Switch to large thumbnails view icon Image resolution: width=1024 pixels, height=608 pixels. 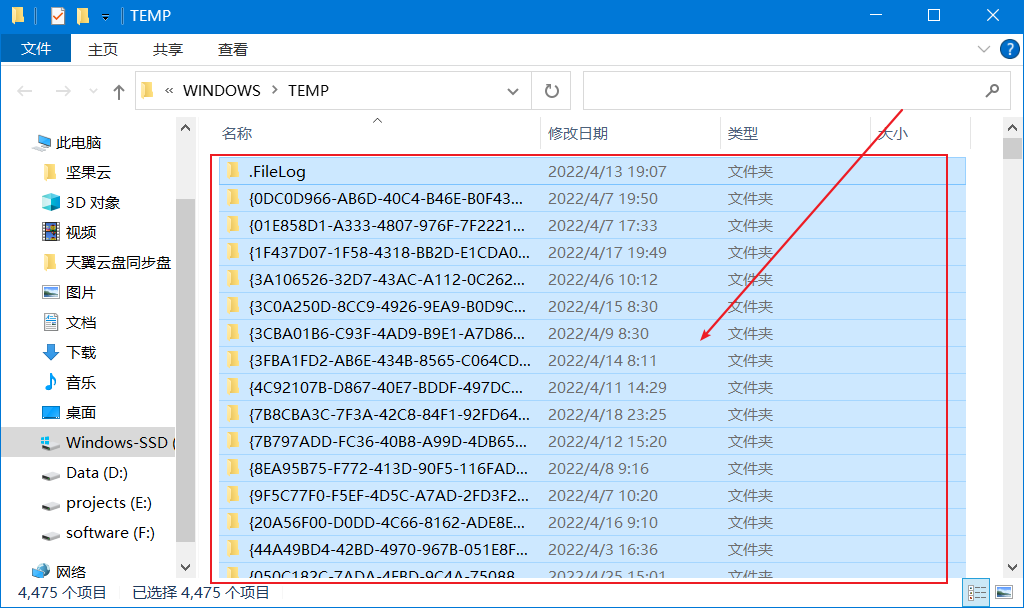coord(1004,592)
